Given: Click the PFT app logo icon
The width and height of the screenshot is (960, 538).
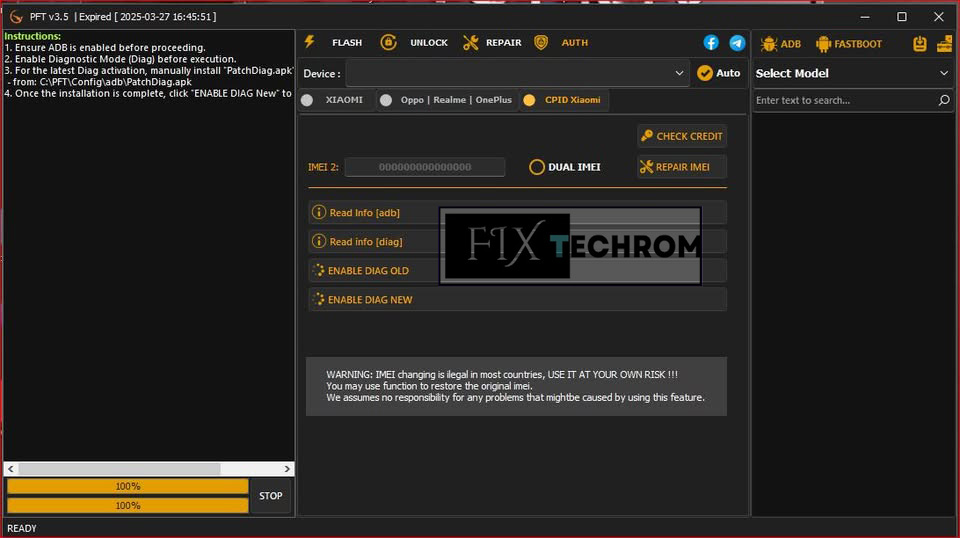Looking at the screenshot, I should tap(16, 17).
